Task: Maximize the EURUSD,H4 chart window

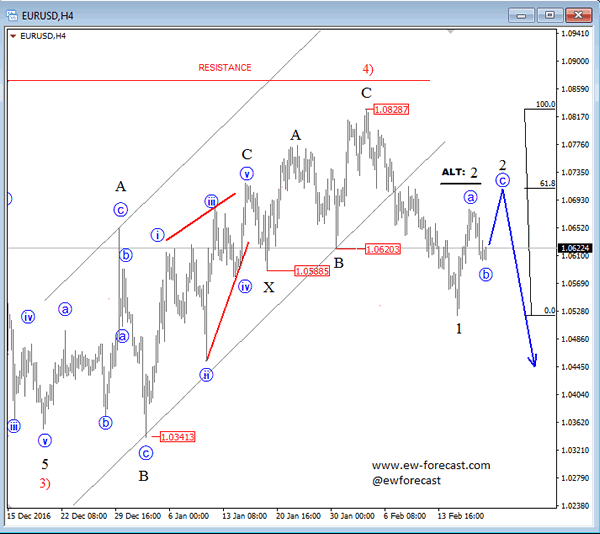Action: click(x=549, y=15)
